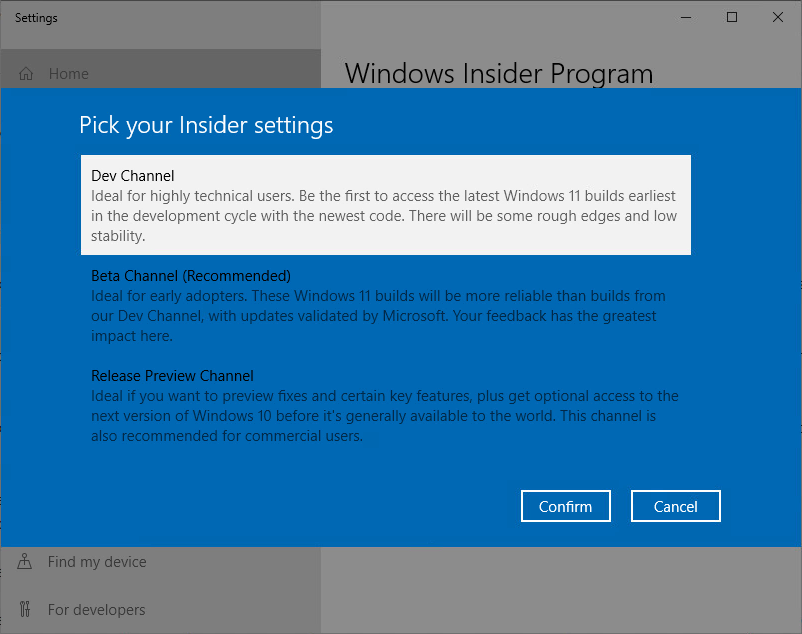Screen dimensions: 802x634
Task: Cancel the Insider settings dialog
Action: [676, 506]
